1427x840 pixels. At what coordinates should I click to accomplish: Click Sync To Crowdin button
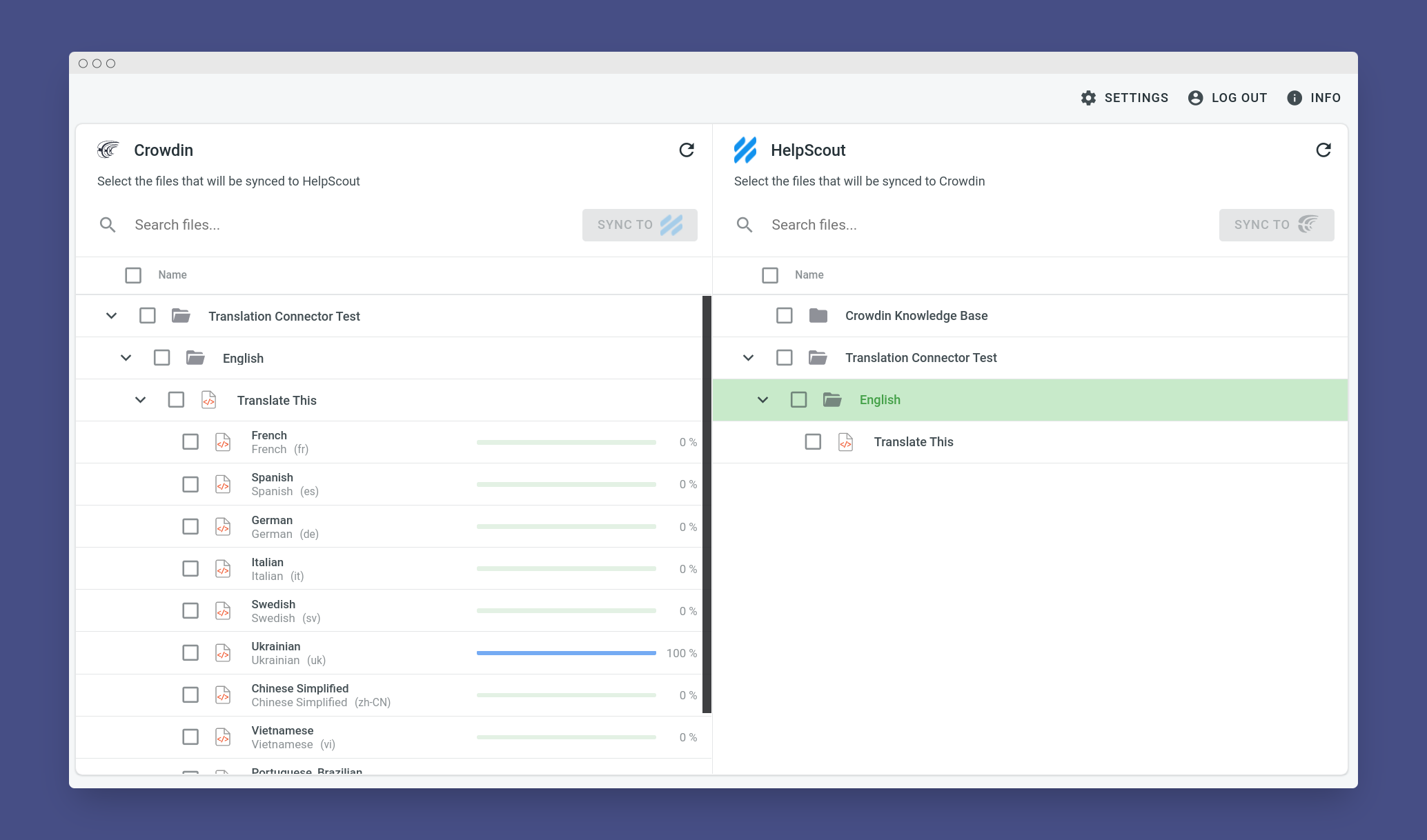1277,225
